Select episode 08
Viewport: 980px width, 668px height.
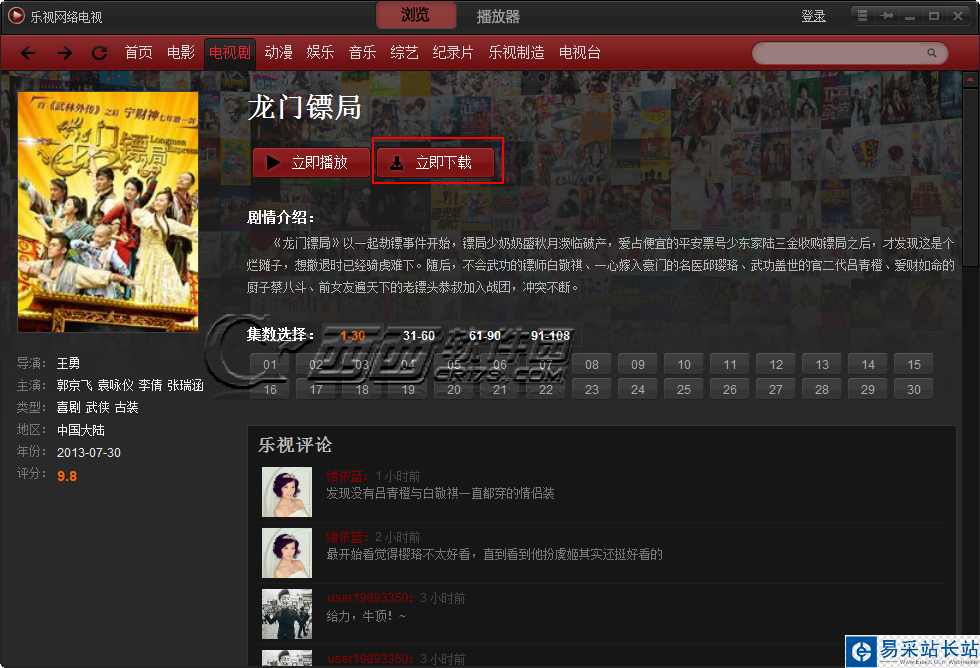pyautogui.click(x=592, y=364)
